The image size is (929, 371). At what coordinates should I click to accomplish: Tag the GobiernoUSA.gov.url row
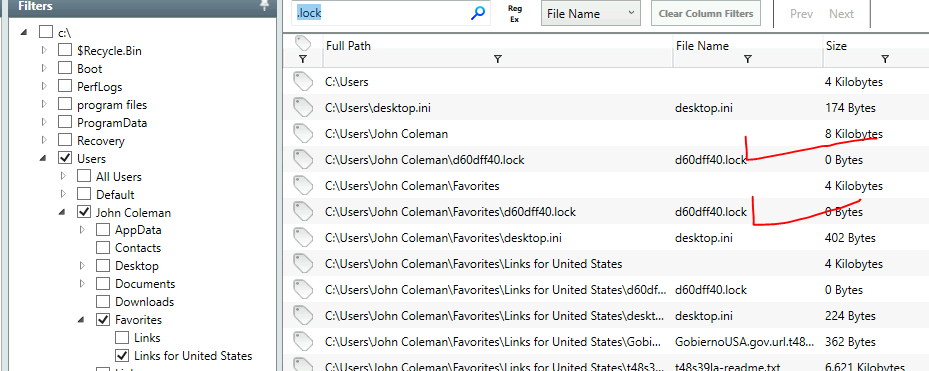(x=303, y=342)
